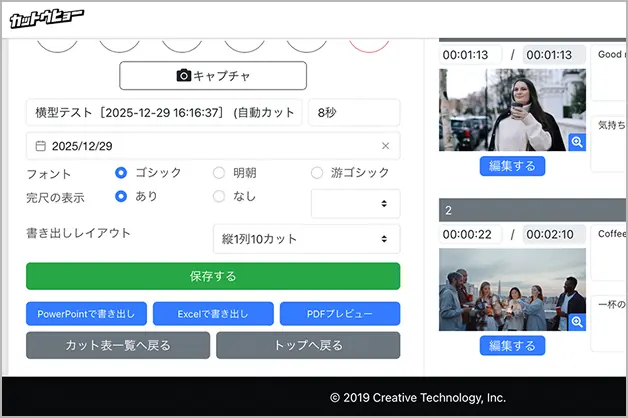Click the Good text box

(609, 73)
